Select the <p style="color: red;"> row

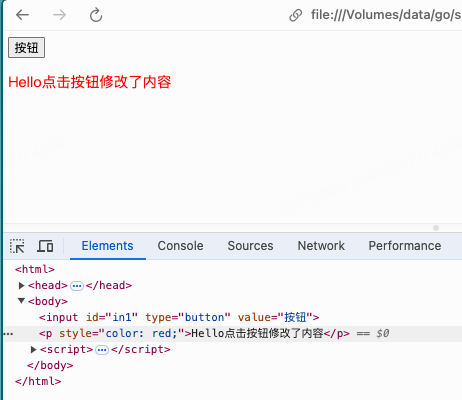click(x=233, y=333)
